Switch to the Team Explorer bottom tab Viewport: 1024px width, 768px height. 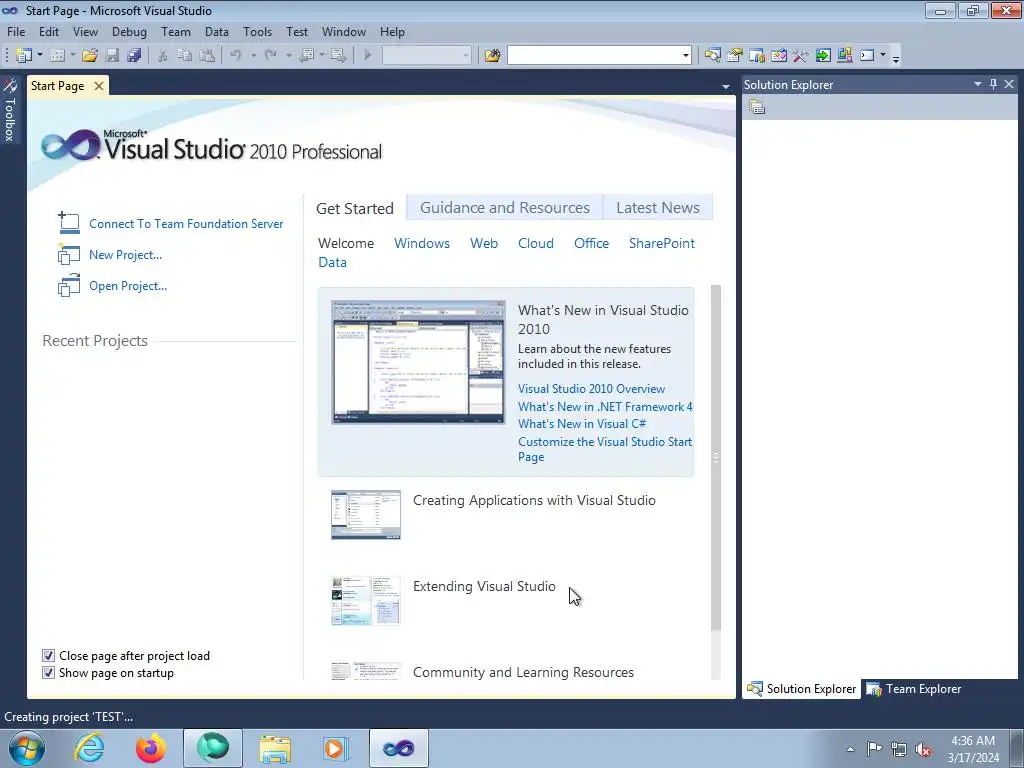point(914,689)
